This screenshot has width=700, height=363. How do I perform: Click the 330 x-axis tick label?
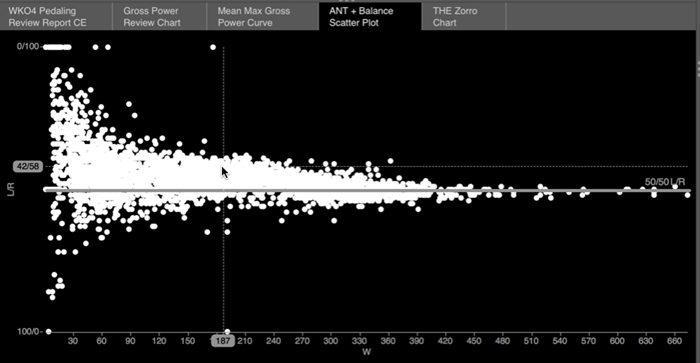(359, 341)
